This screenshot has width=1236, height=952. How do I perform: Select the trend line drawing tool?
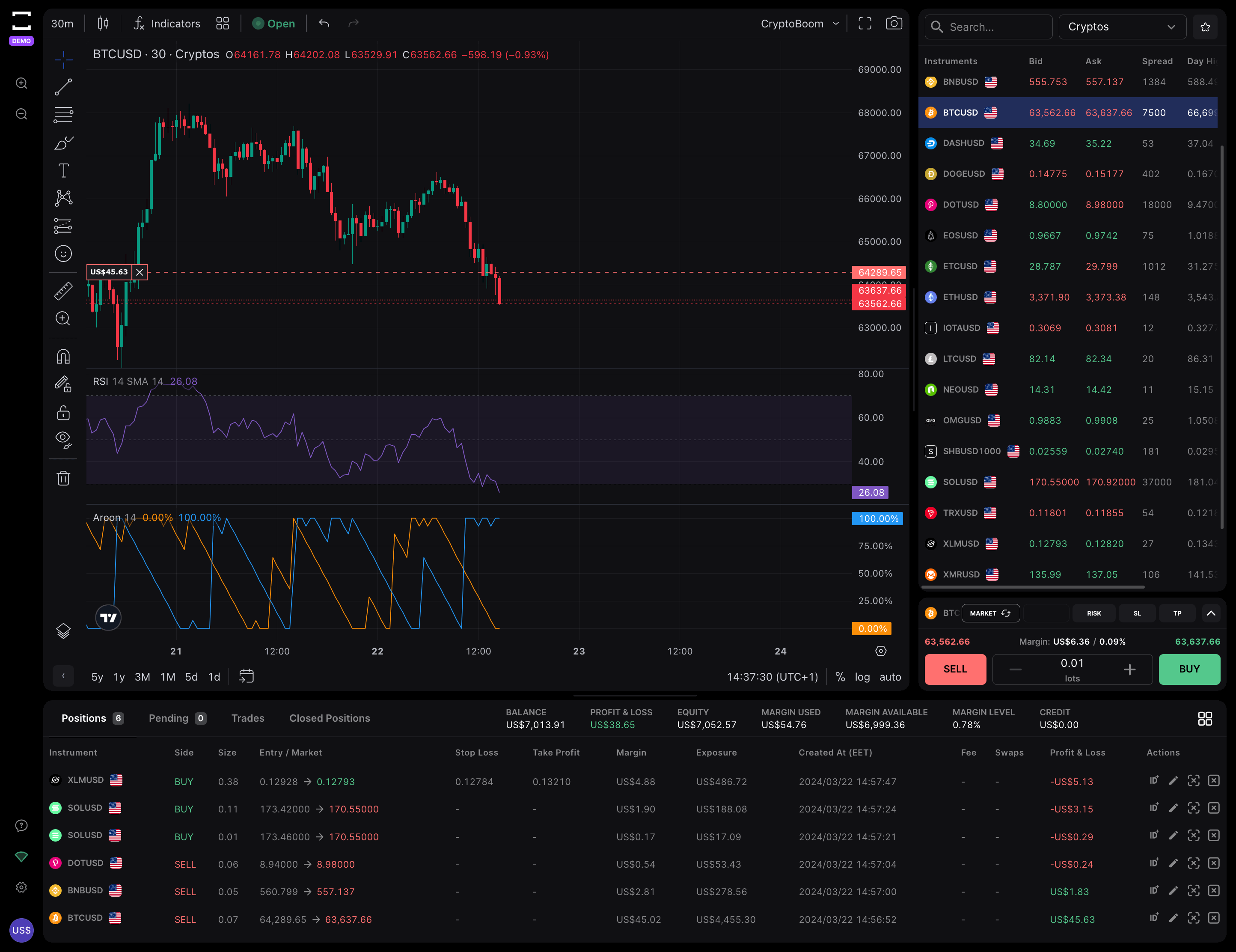tap(63, 86)
